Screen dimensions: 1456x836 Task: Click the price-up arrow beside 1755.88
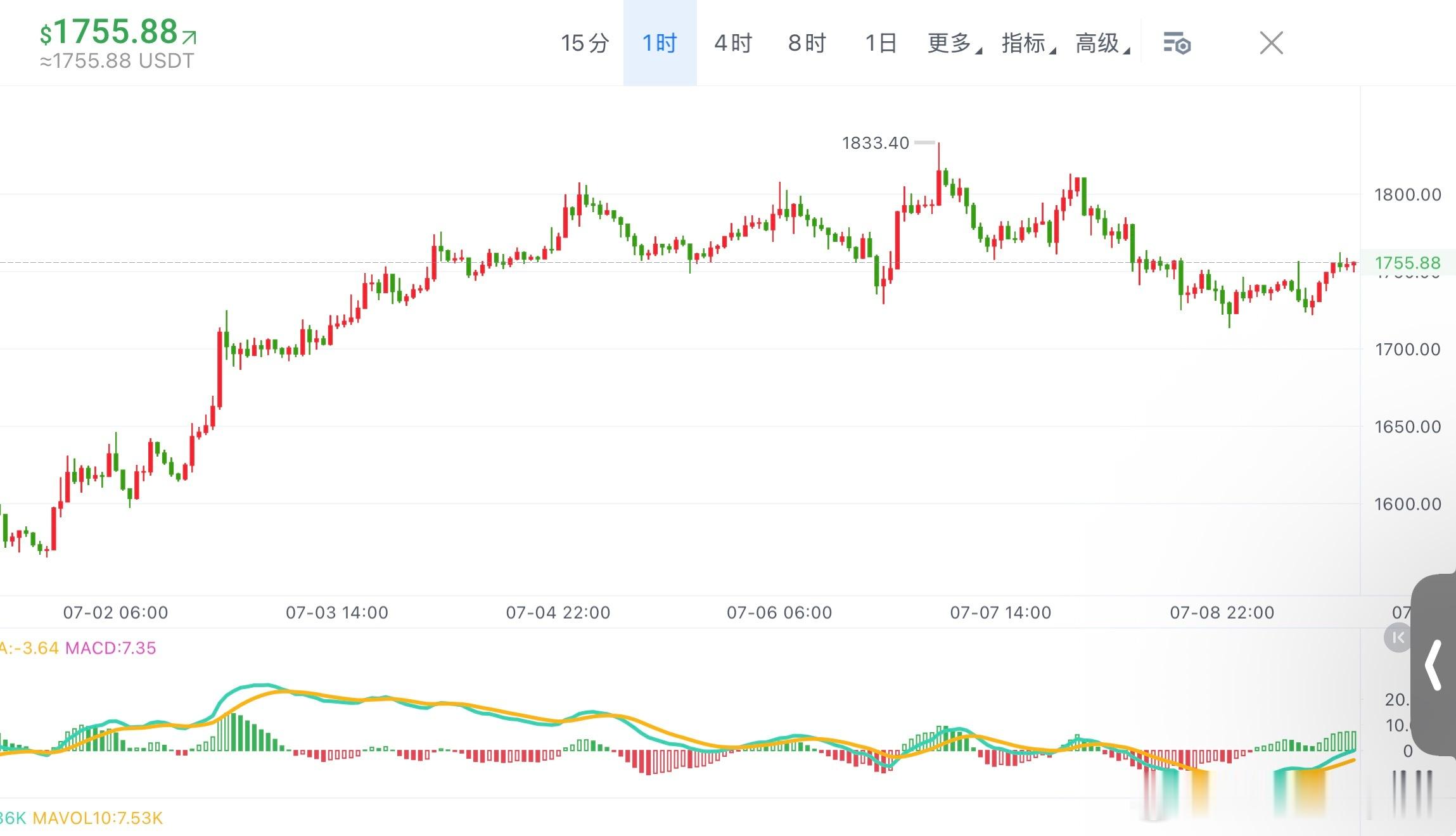(189, 37)
